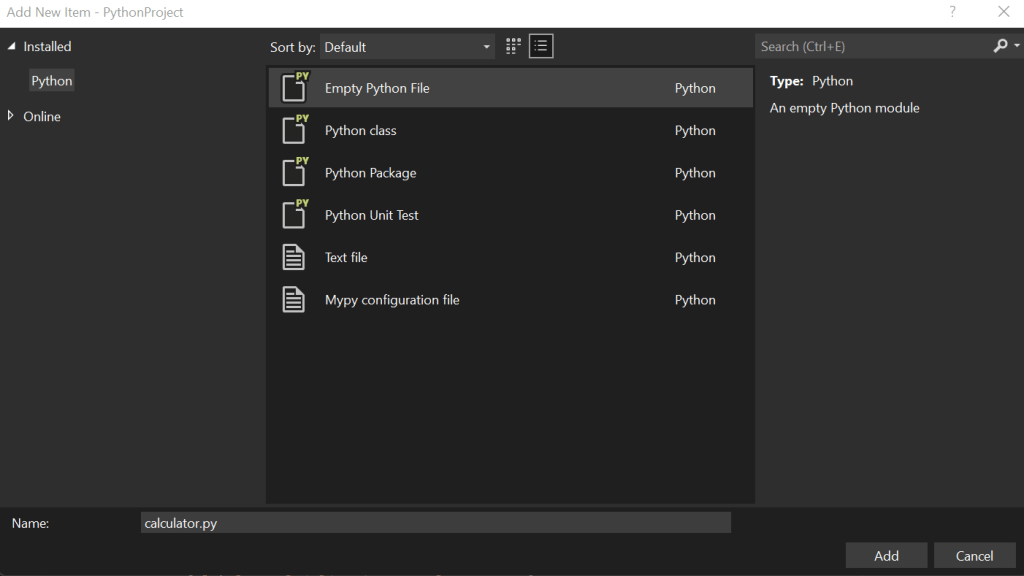Click the Text file document icon
Screen dimensions: 1024x576
(294, 257)
